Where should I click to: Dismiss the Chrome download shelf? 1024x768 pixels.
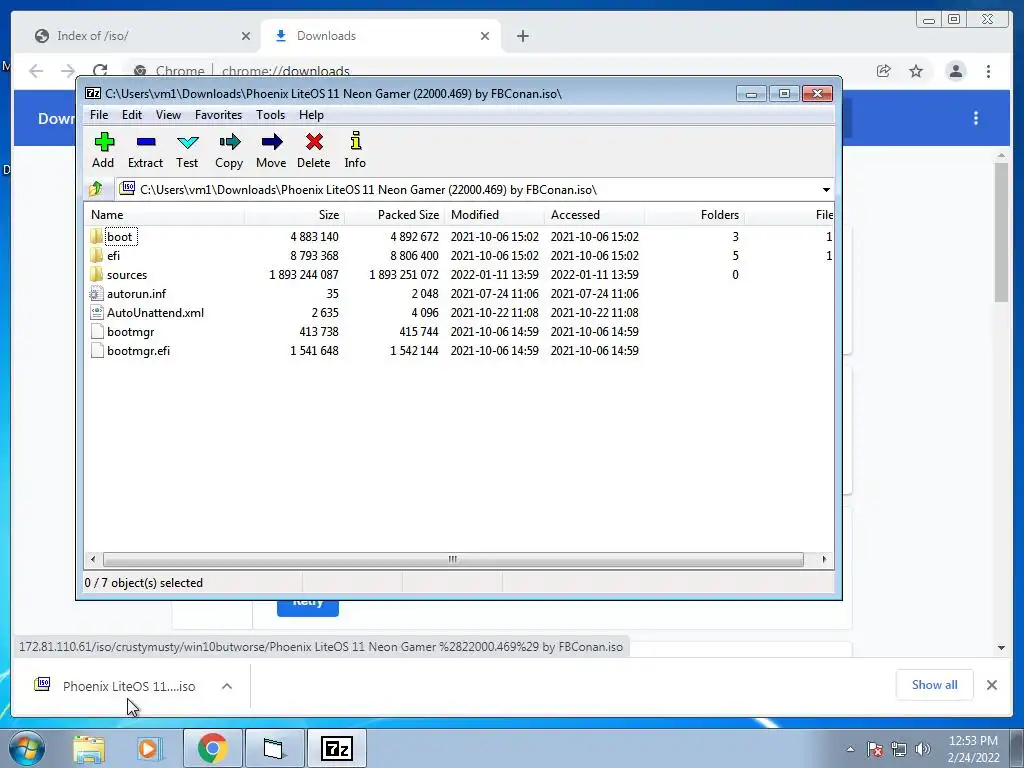tap(991, 685)
